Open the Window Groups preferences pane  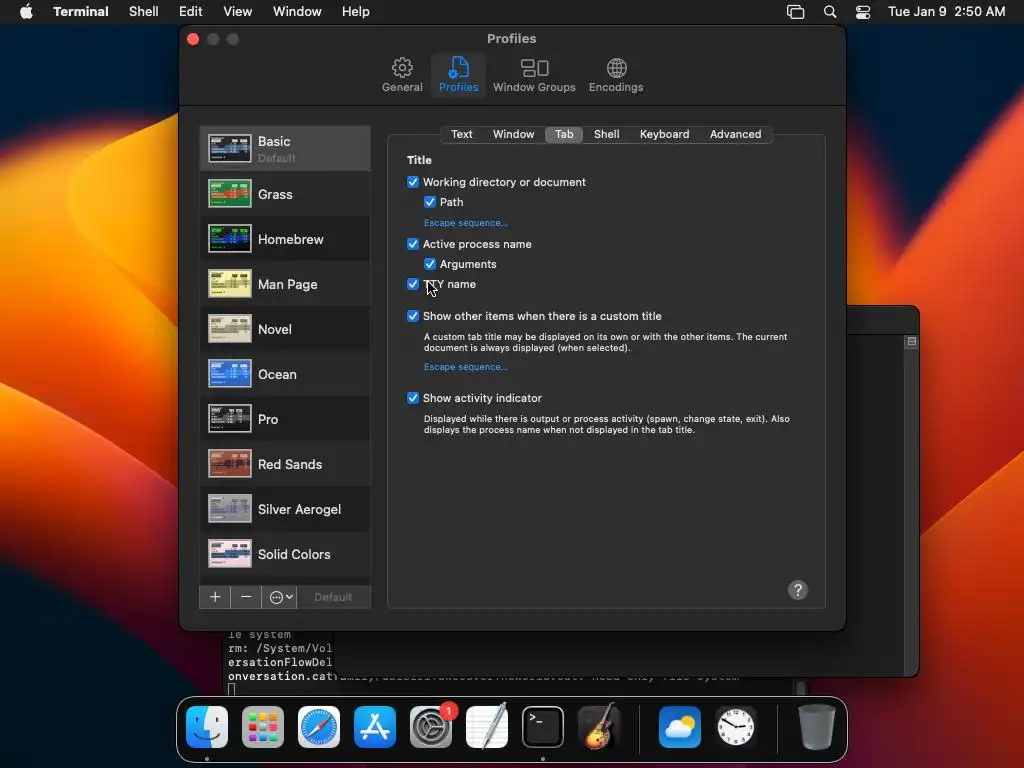point(534,75)
